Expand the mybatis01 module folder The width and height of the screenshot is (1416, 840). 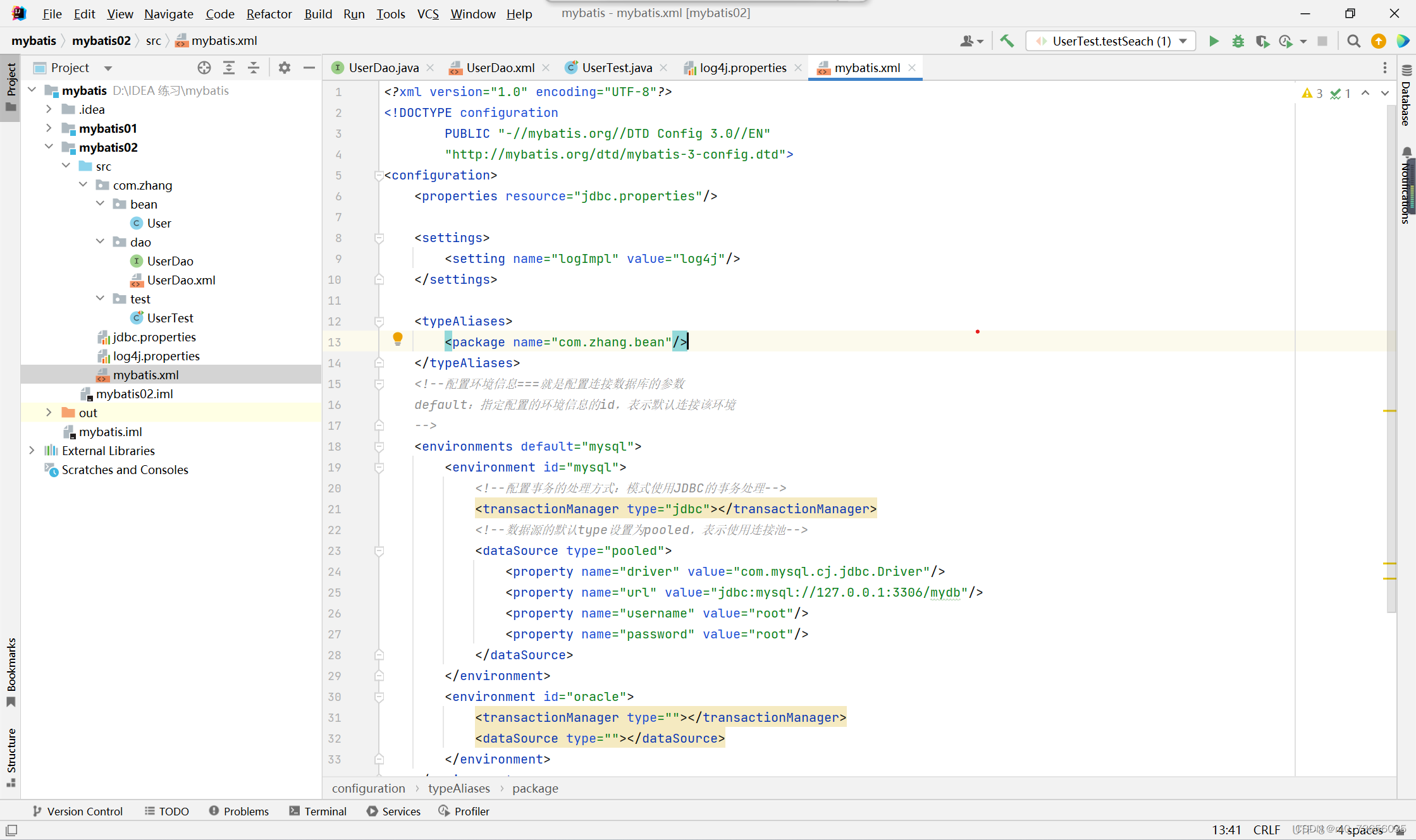click(x=49, y=128)
